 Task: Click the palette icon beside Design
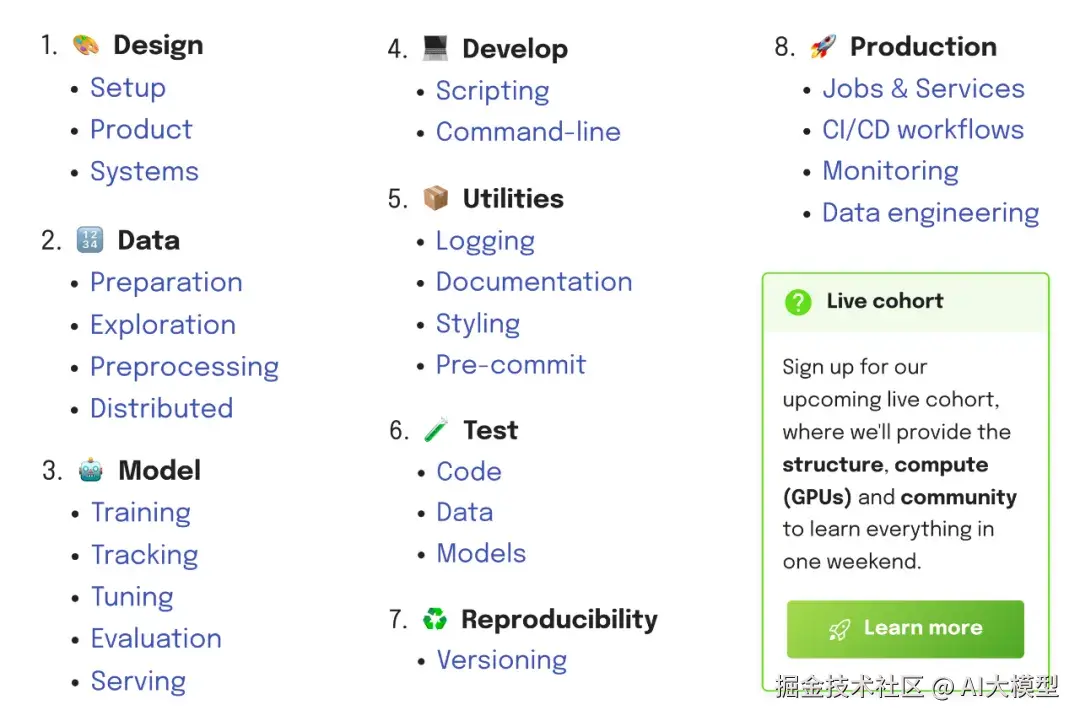click(86, 46)
